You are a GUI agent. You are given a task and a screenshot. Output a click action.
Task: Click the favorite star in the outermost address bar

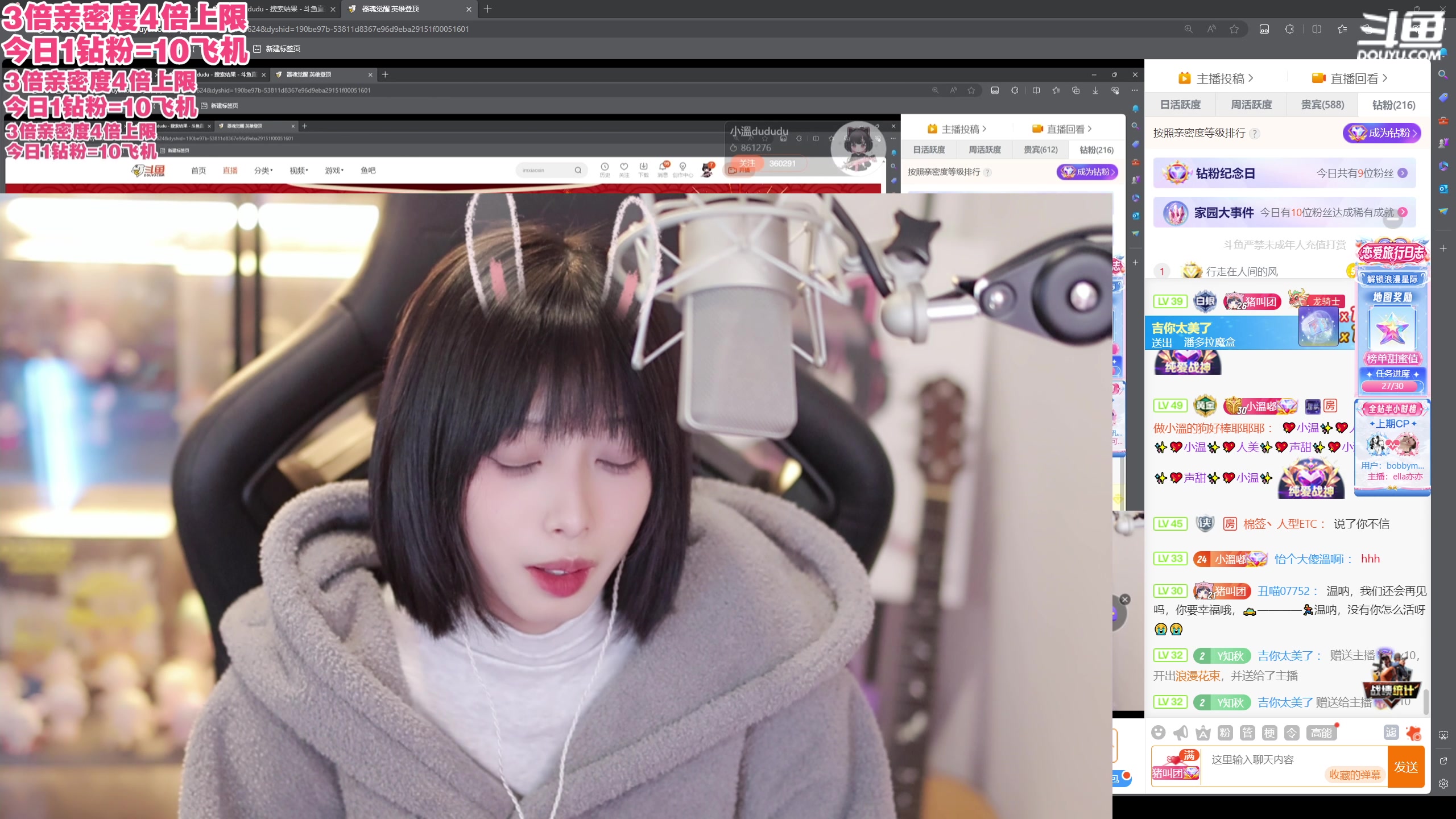pyautogui.click(x=1234, y=29)
